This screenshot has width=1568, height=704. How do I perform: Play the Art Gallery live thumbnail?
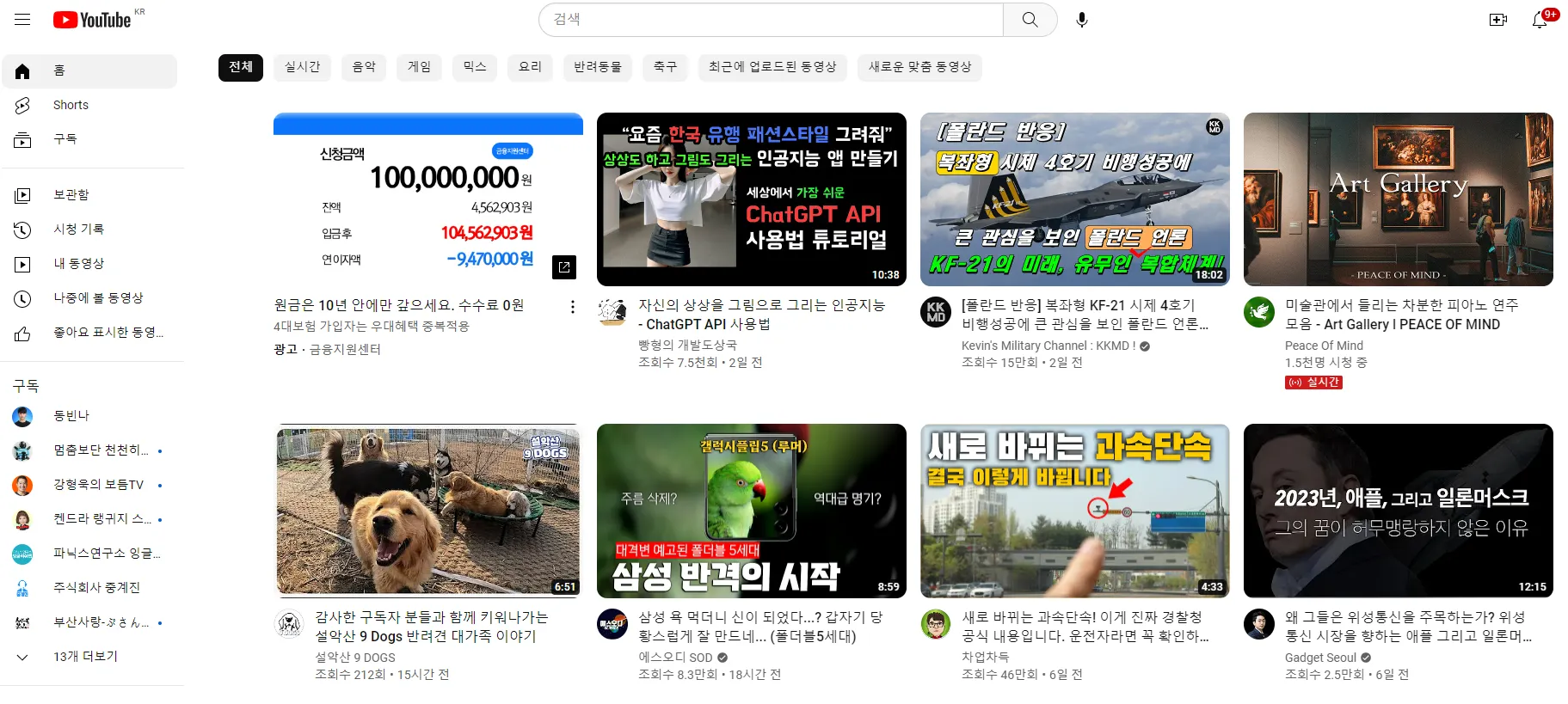[1399, 199]
